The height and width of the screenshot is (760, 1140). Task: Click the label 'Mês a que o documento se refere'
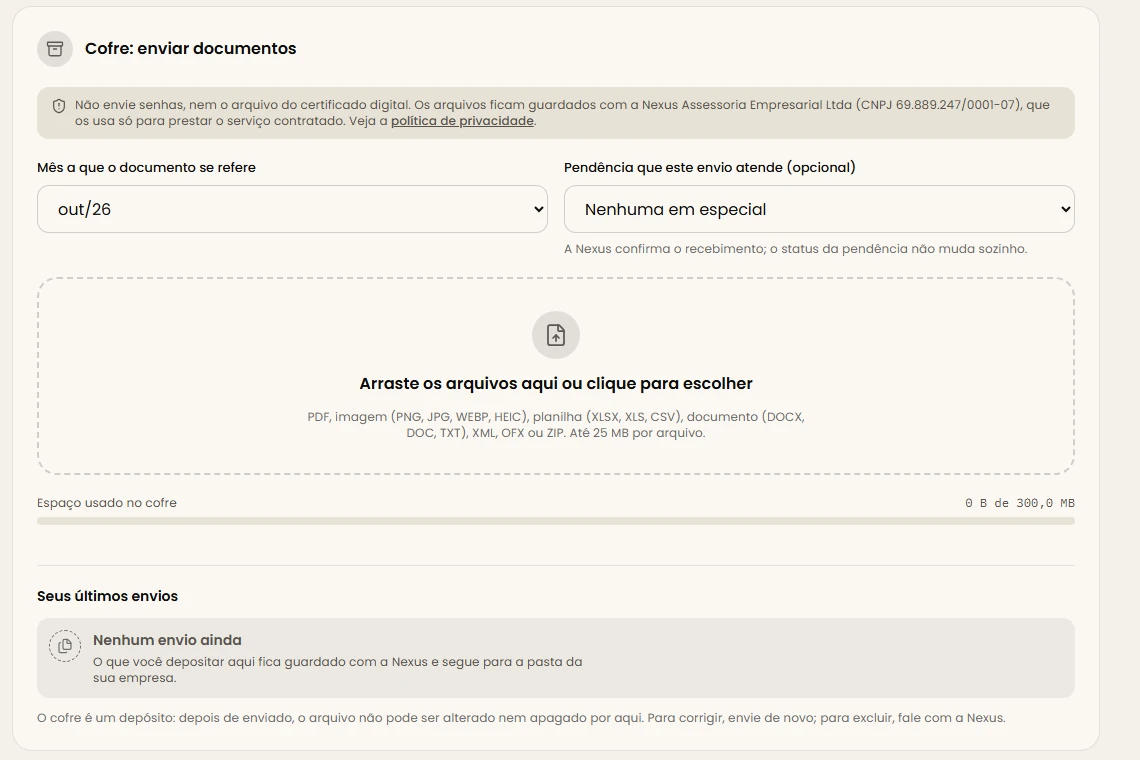[x=146, y=167]
